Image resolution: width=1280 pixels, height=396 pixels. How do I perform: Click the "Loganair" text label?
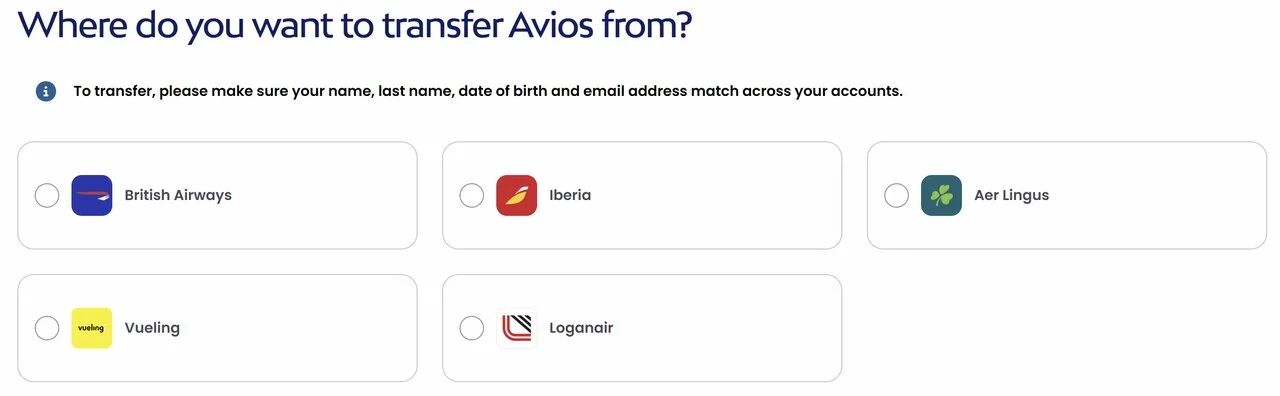(x=581, y=328)
